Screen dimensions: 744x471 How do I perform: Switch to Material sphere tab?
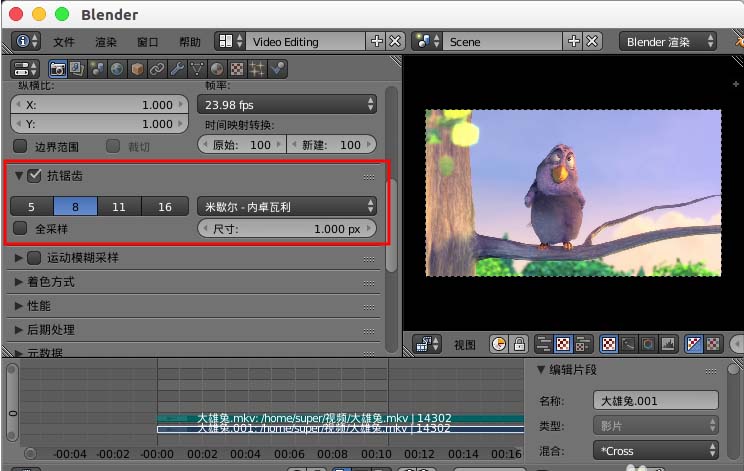click(x=217, y=69)
